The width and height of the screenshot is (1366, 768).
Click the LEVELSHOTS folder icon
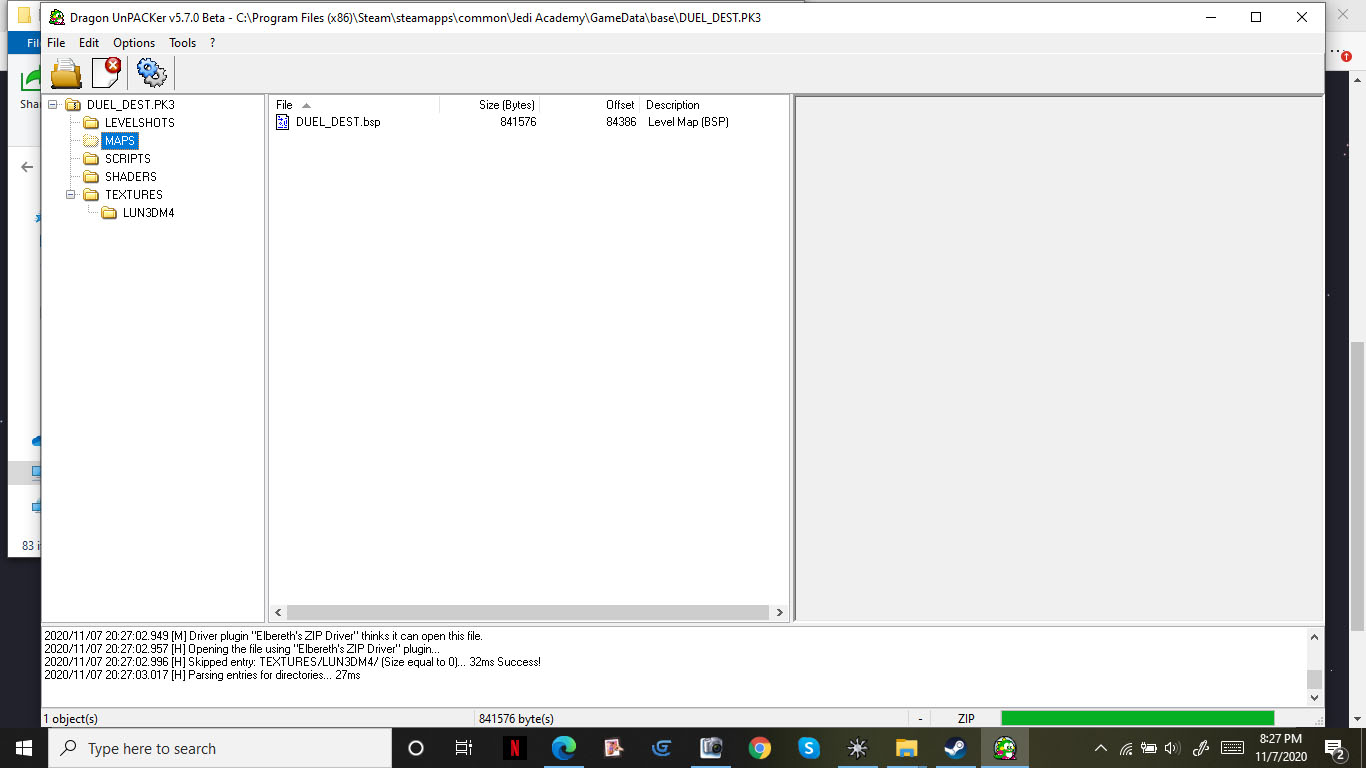pos(91,123)
